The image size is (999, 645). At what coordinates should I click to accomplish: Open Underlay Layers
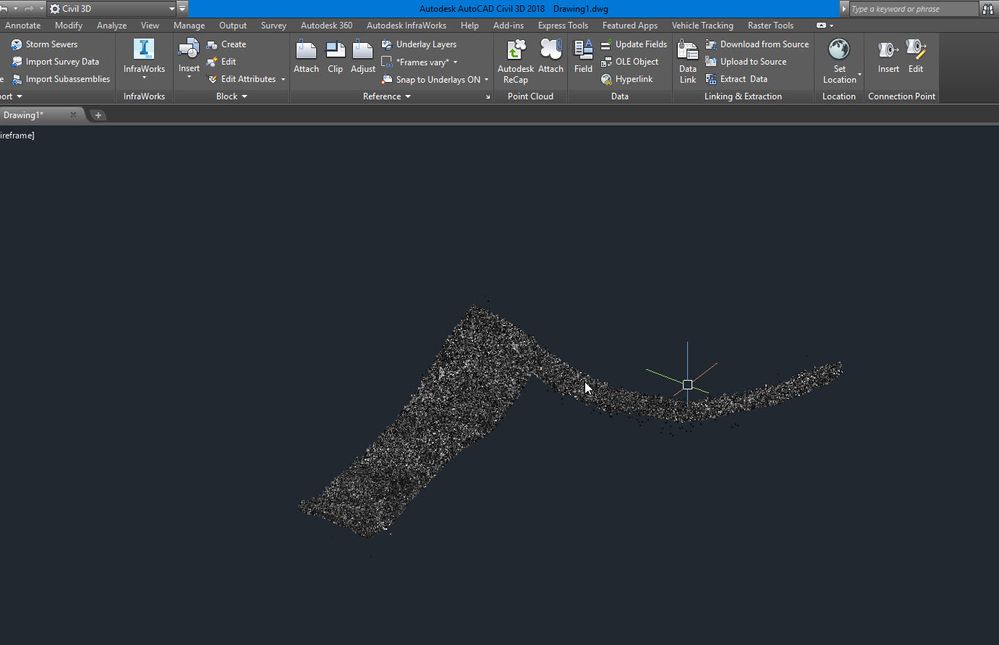click(x=419, y=45)
